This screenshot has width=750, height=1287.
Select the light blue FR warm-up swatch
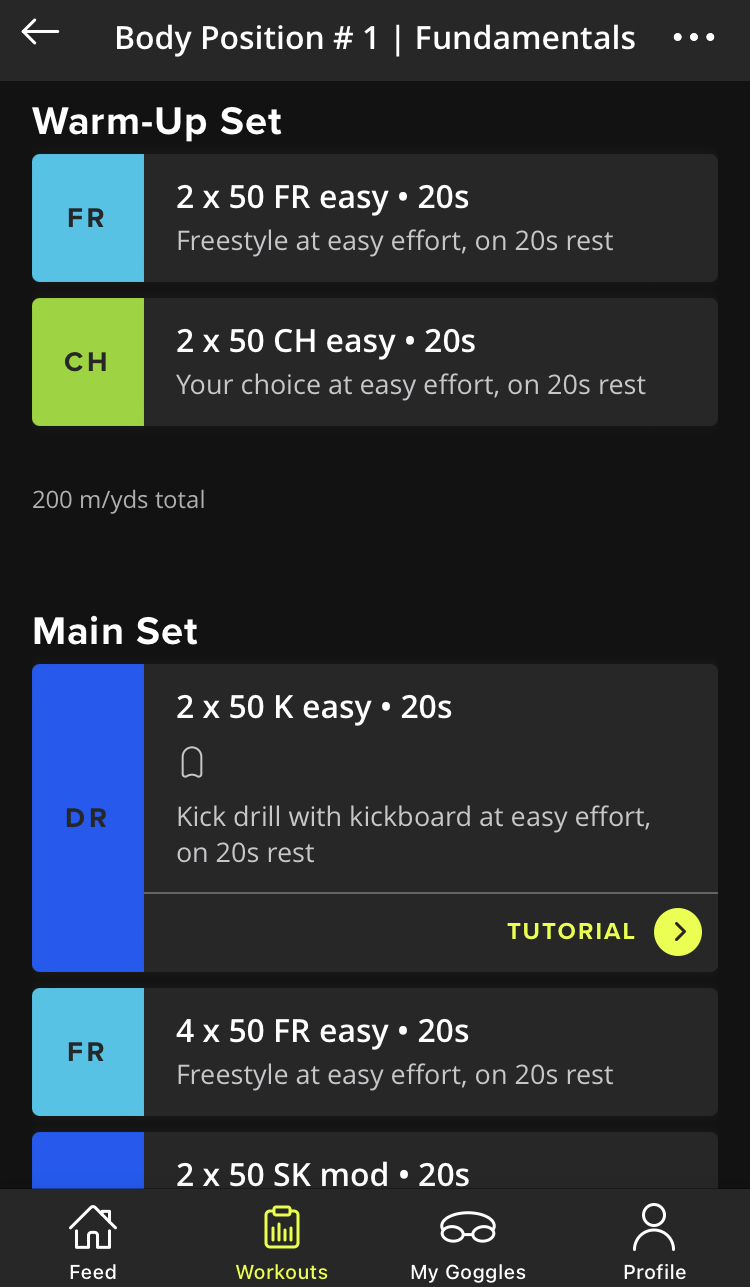click(88, 218)
